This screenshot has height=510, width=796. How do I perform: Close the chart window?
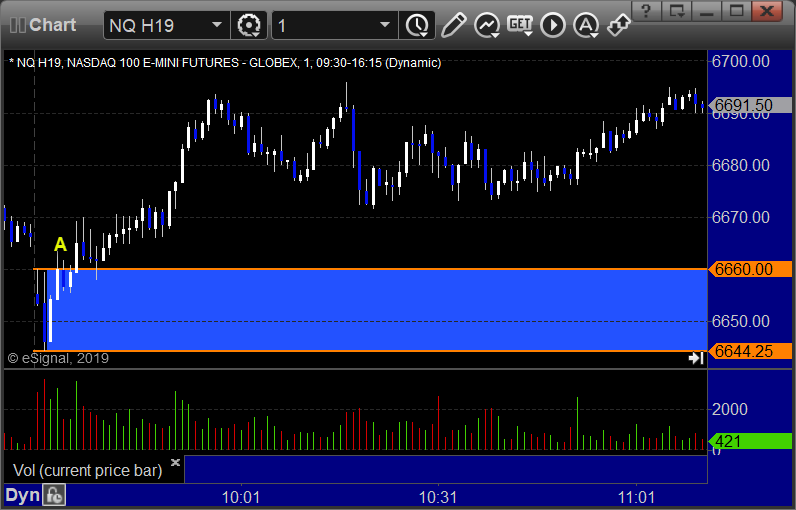coord(767,10)
